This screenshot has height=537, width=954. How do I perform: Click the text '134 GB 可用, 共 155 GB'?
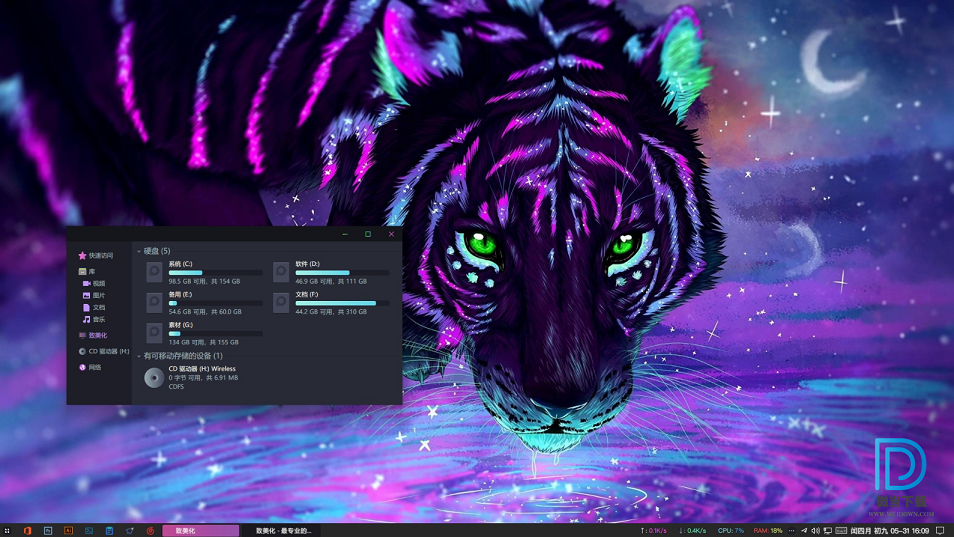pyautogui.click(x=203, y=342)
